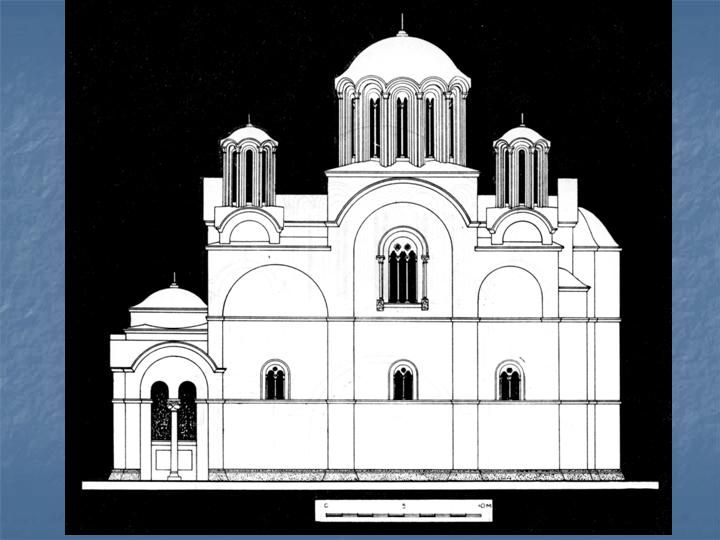Click the middle window of central drum

402,127
